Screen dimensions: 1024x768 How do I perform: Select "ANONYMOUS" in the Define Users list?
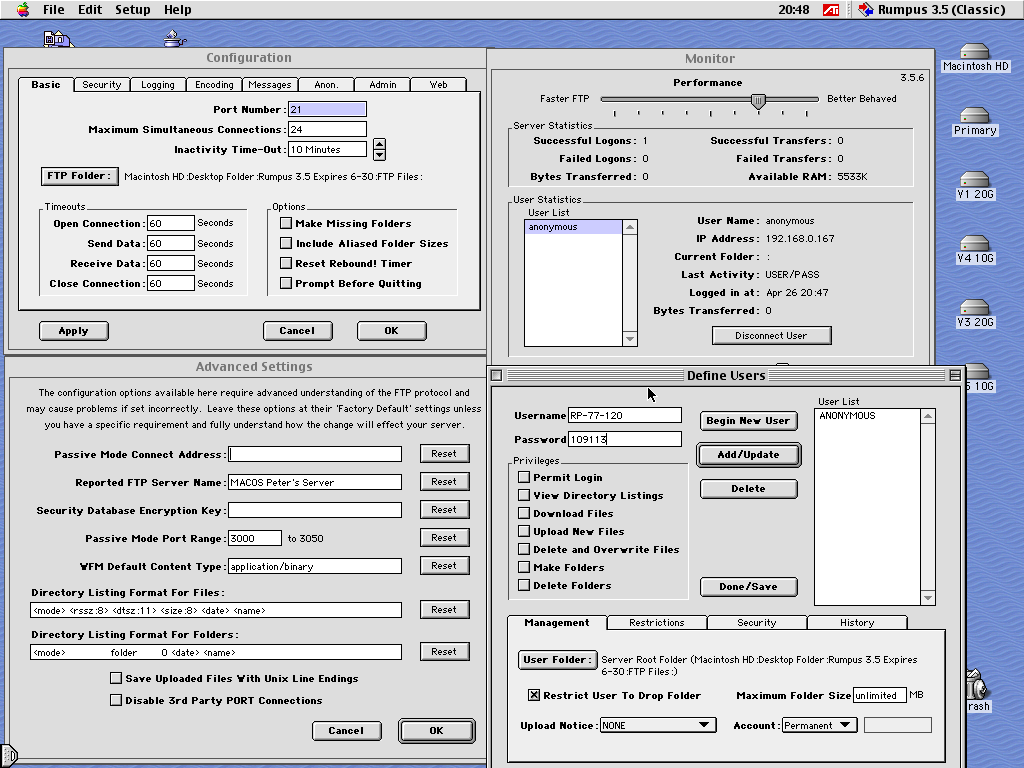pos(867,415)
